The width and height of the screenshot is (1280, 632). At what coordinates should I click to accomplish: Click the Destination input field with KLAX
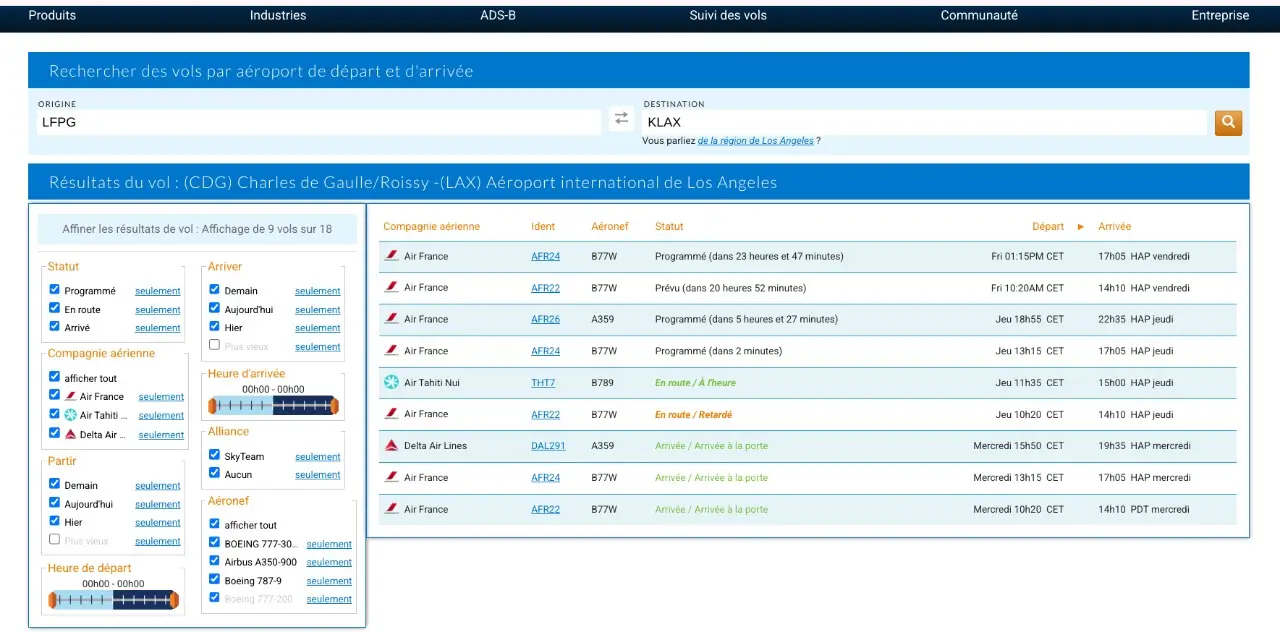coord(925,122)
